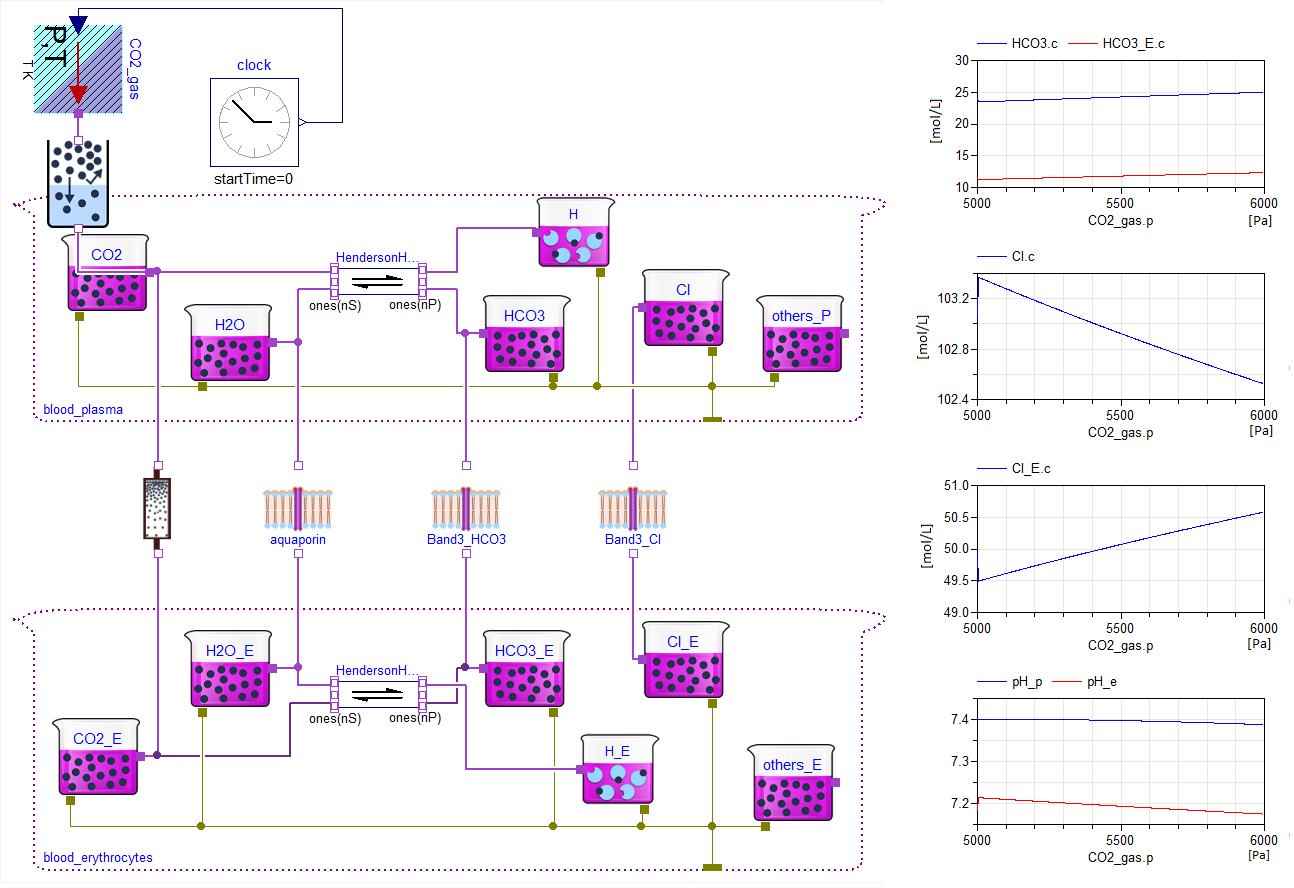
Task: Click the blood_erythrocytes compartment label
Action: [x=98, y=858]
